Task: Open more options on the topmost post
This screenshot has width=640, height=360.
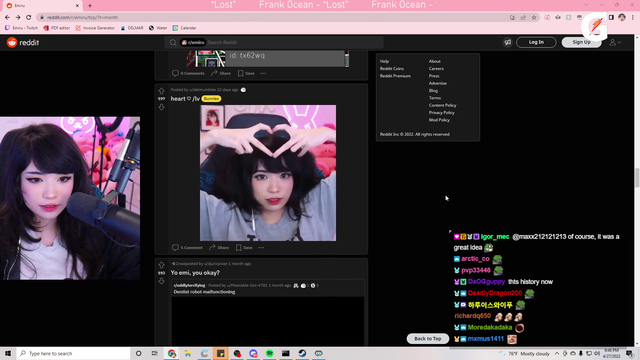Action: (263, 73)
